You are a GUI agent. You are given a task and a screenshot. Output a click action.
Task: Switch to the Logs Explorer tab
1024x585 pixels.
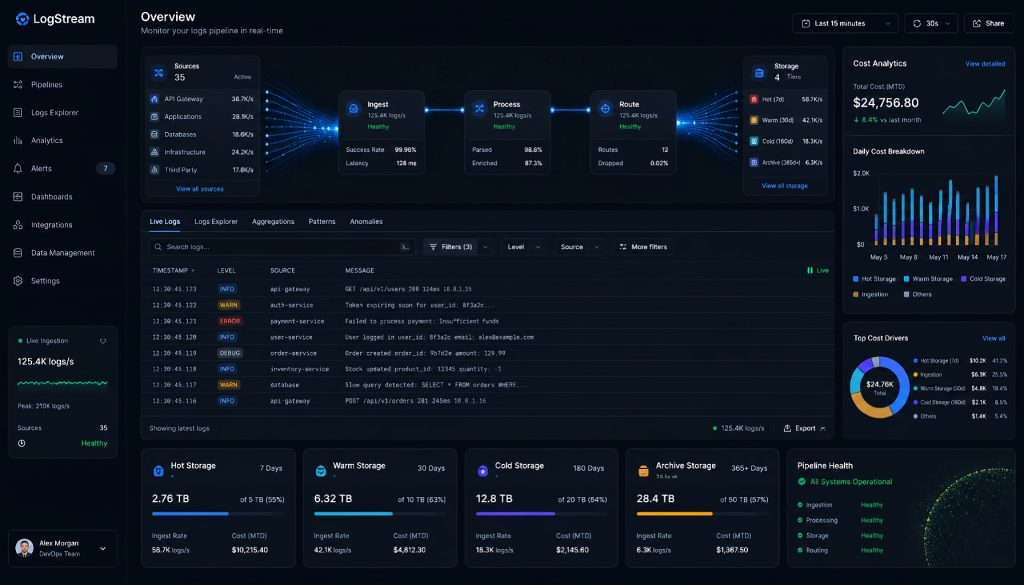[x=216, y=221]
